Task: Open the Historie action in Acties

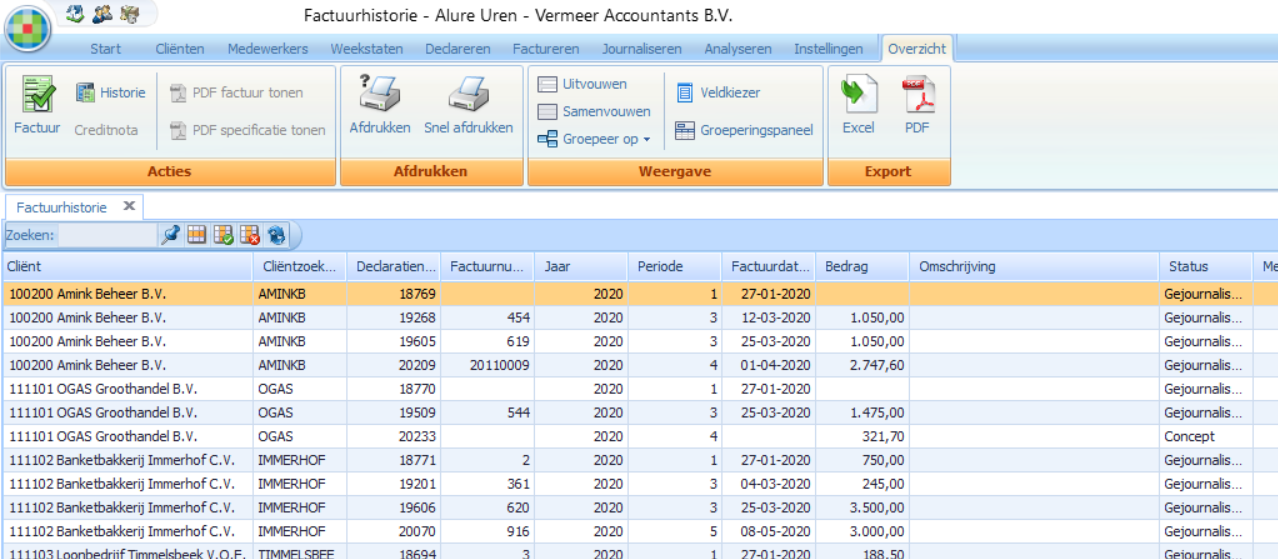Action: tap(111, 93)
